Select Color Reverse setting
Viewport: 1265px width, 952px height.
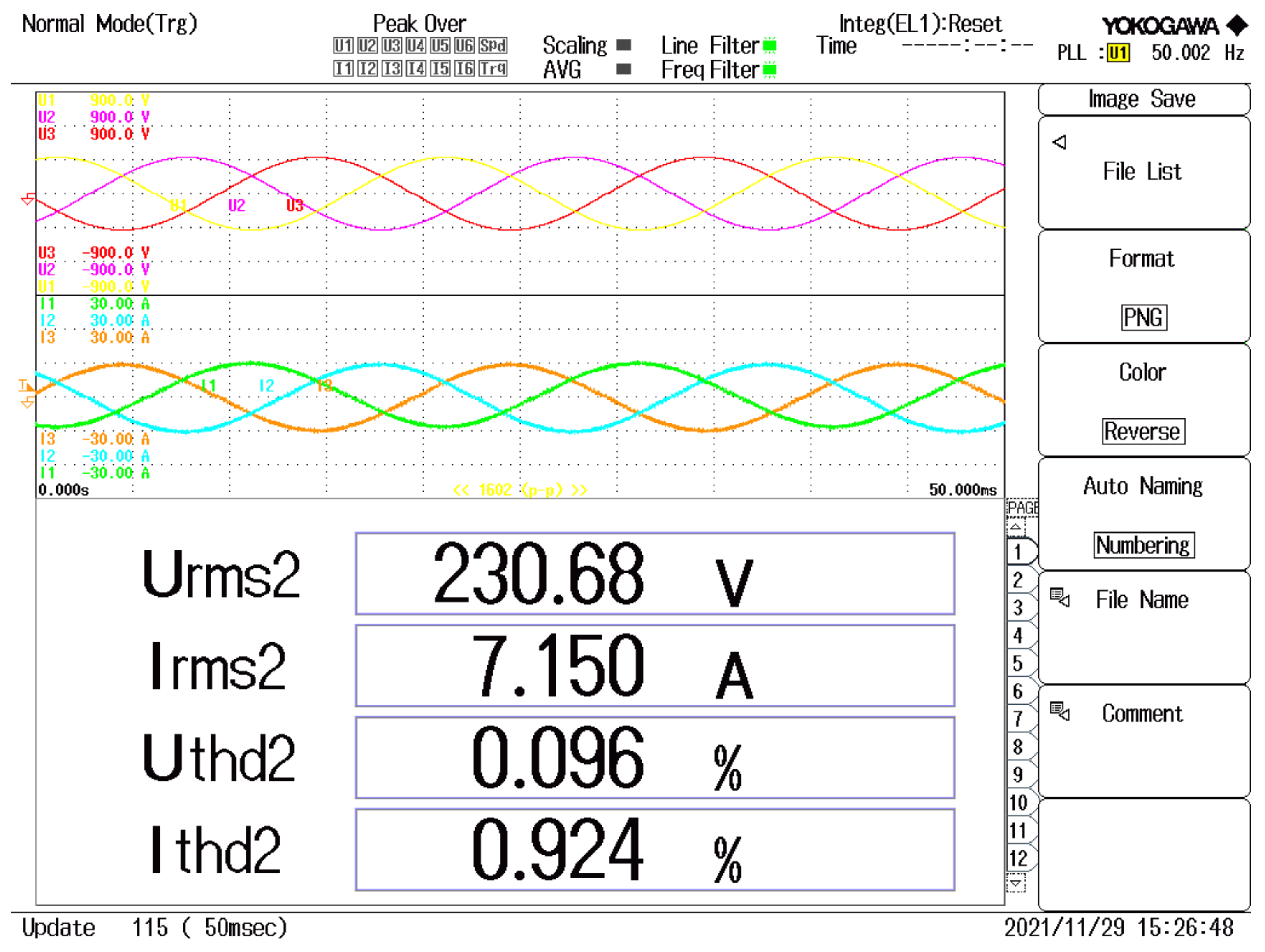(x=1143, y=432)
